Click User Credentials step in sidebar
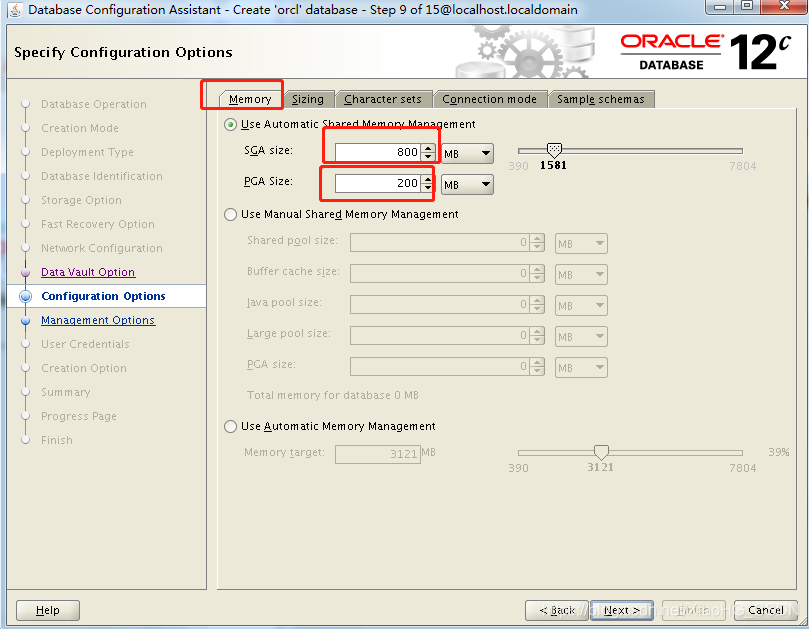809x629 pixels. [85, 344]
